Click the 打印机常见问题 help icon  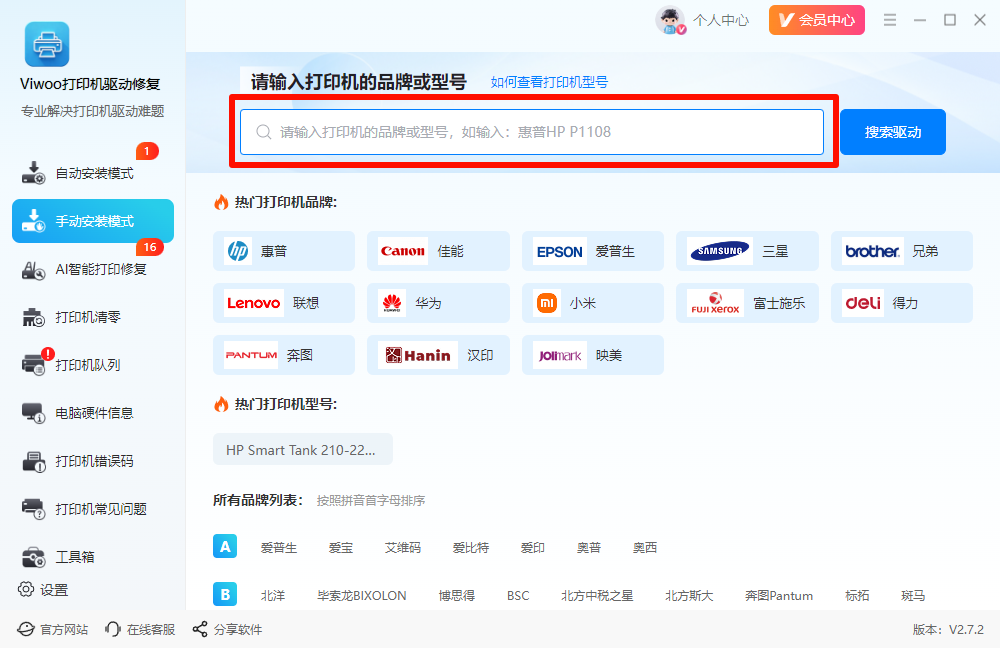(x=34, y=509)
